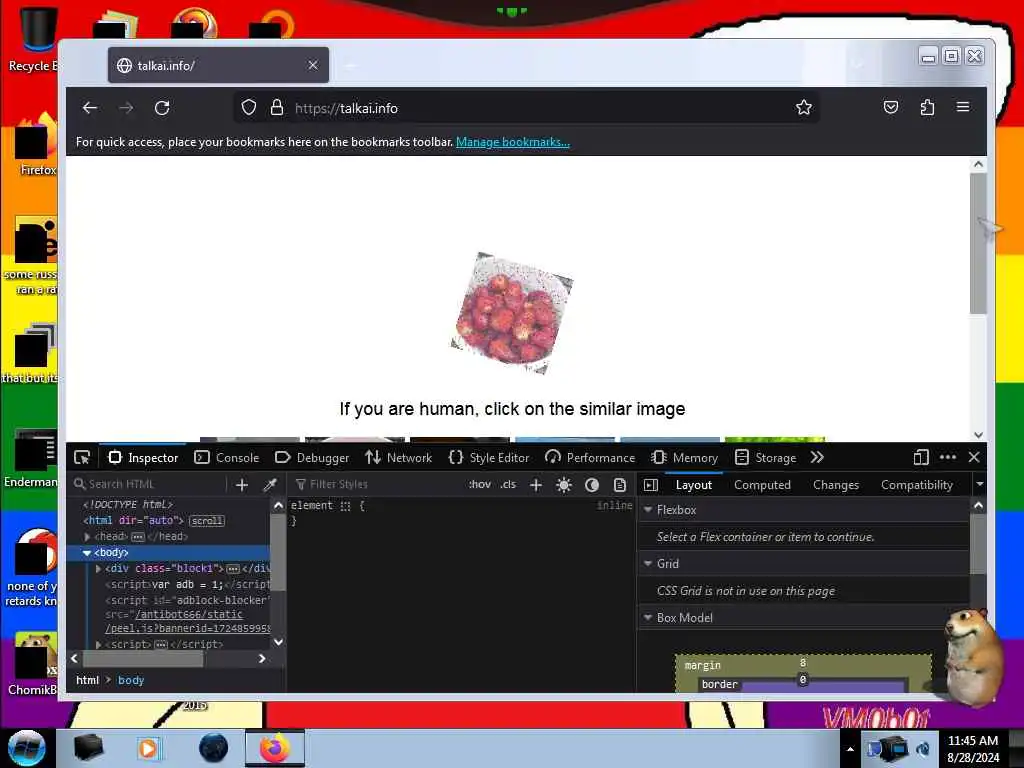Toggle light color scheme simulation sun icon
Viewport: 1024px width, 768px height.
click(x=564, y=485)
